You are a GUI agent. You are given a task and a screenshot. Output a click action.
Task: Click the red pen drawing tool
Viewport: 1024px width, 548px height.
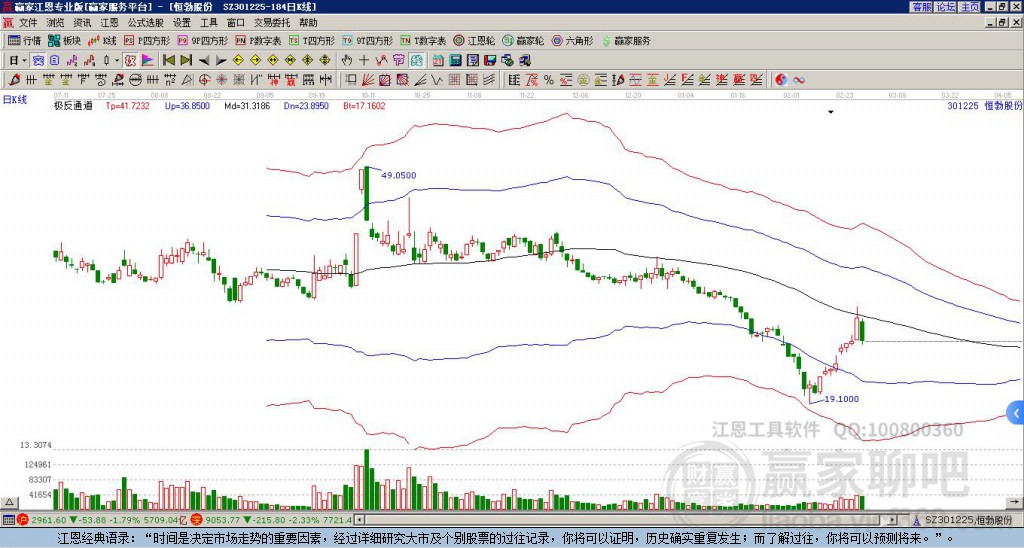[14, 80]
